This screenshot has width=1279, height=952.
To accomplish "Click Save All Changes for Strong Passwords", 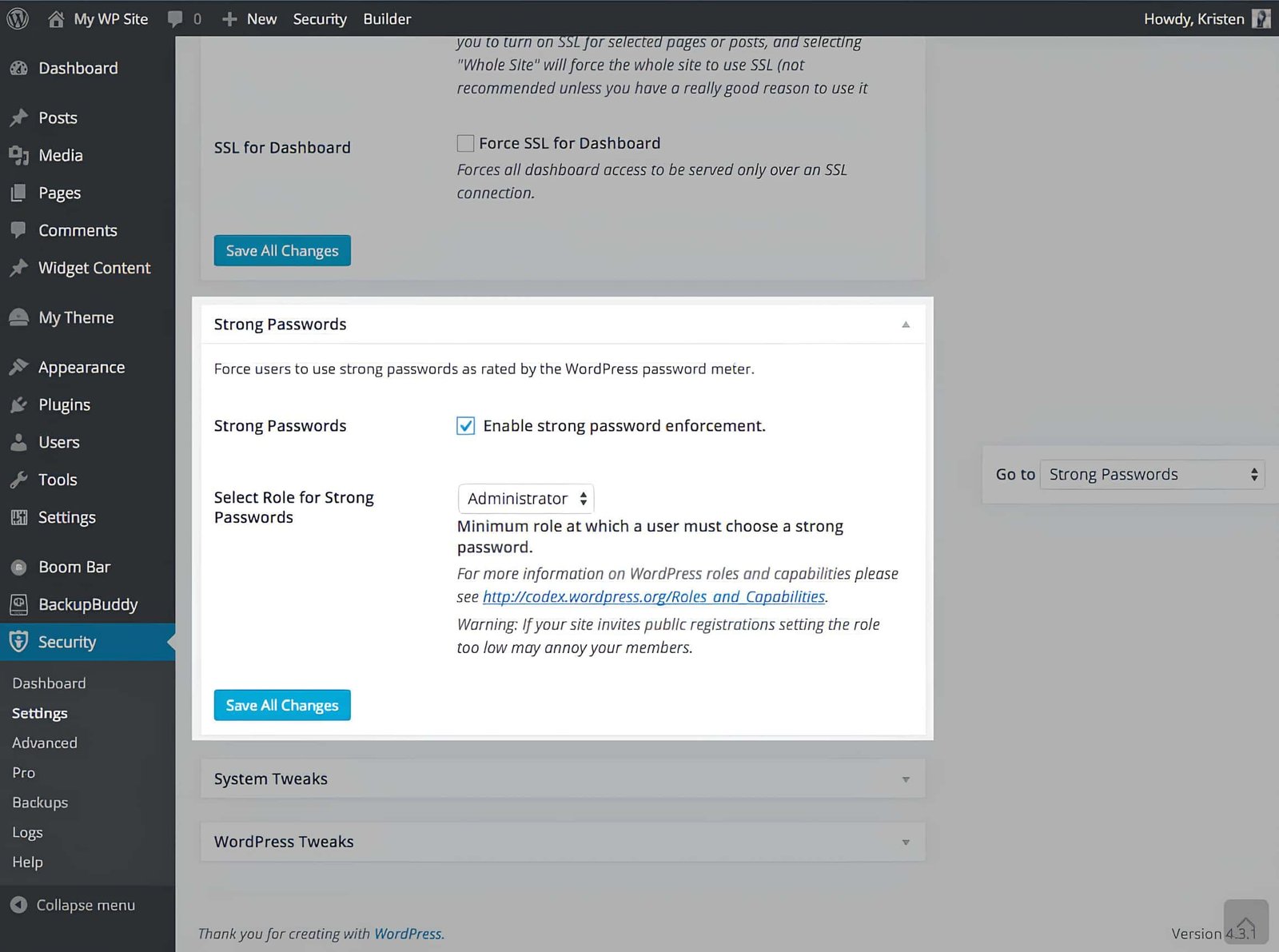I will click(281, 705).
